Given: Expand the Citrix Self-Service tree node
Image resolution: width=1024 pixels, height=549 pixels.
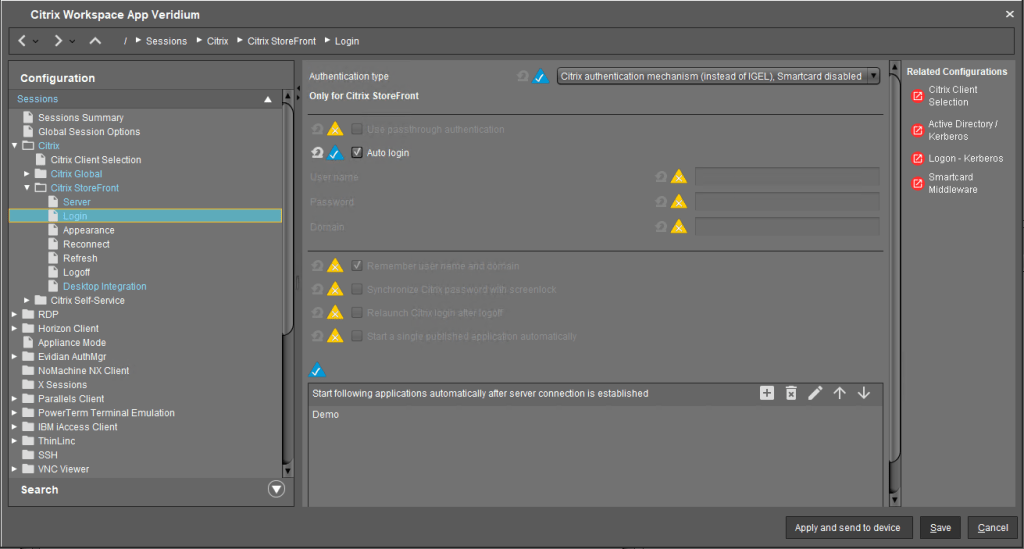Looking at the screenshot, I should pos(27,300).
